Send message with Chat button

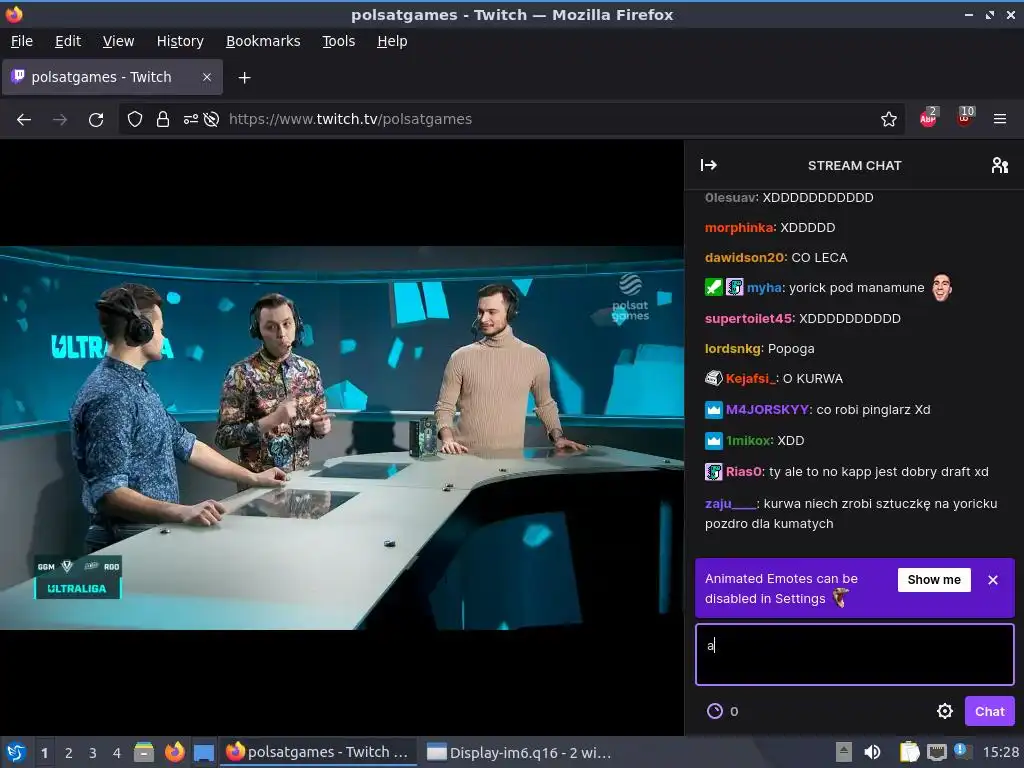(x=989, y=711)
